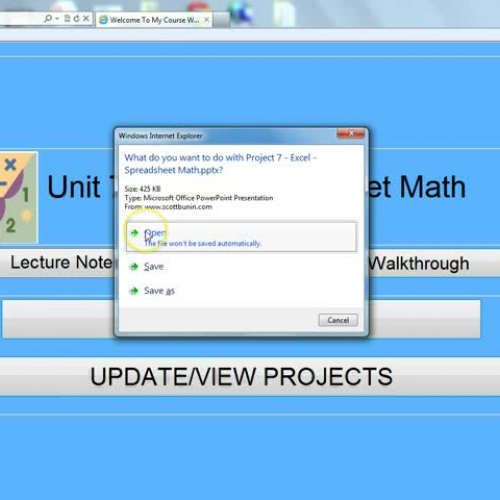Viewport: 500px width, 500px height.
Task: Open the address bar autocomplete dropdown arrow
Action: click(x=57, y=19)
